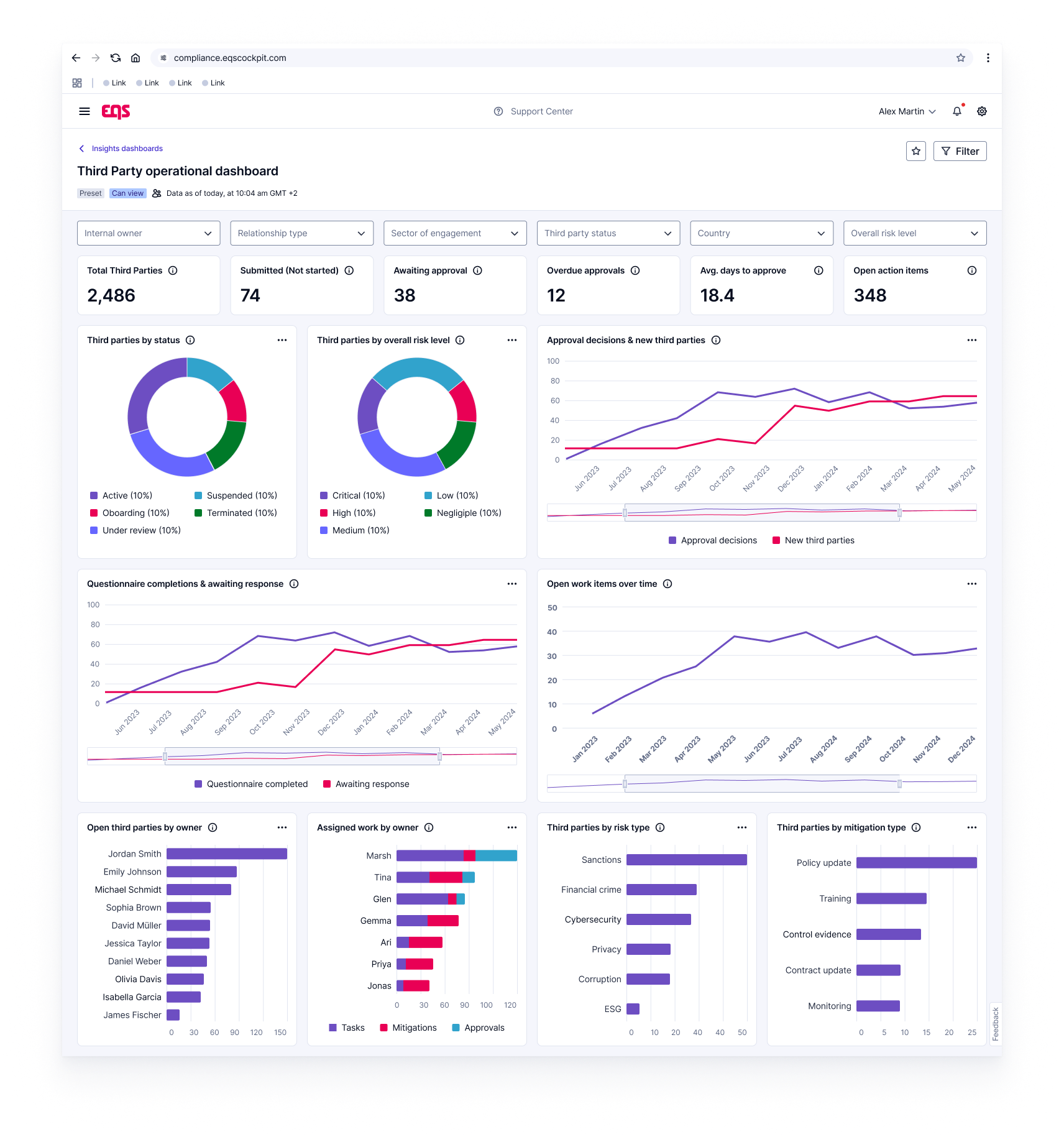Toggle Awaiting response legend series
This screenshot has width=1064, height=1137.
(x=366, y=784)
